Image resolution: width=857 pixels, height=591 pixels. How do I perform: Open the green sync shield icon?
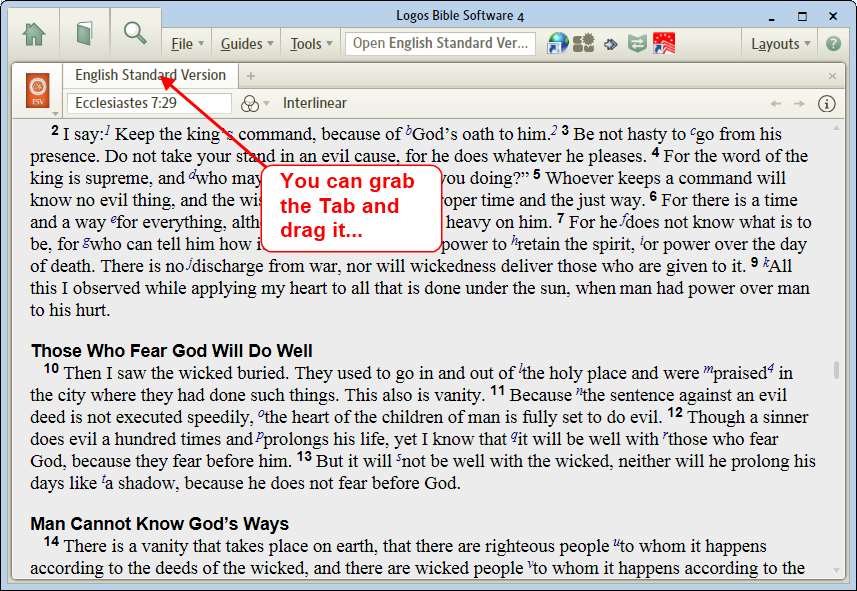[x=637, y=43]
